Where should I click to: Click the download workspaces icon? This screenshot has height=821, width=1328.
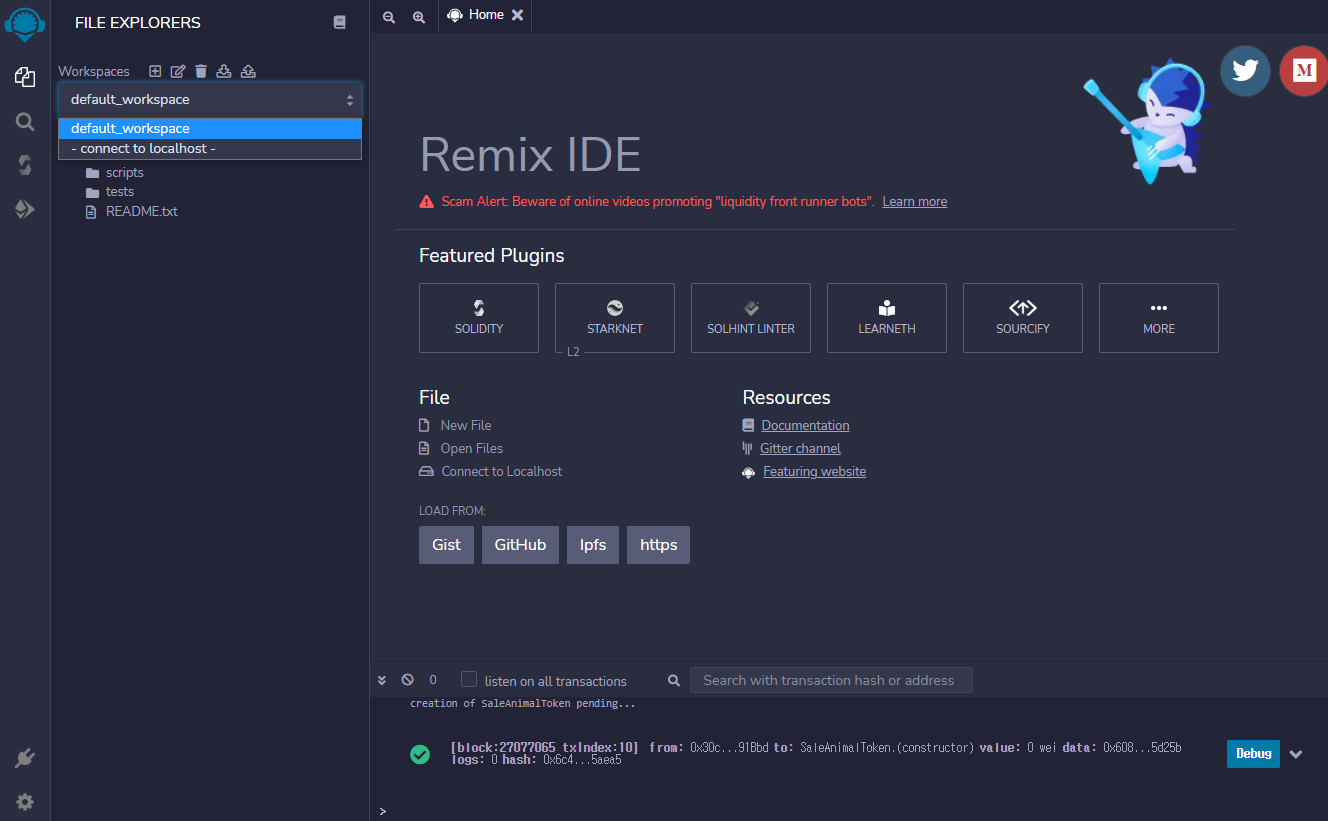[225, 71]
